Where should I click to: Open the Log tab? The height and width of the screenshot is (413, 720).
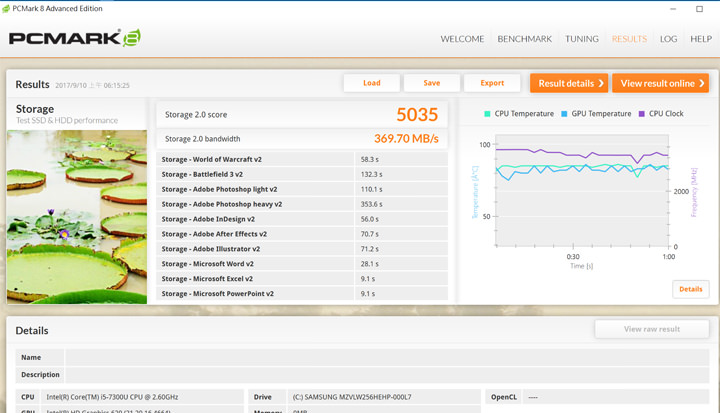pos(668,39)
